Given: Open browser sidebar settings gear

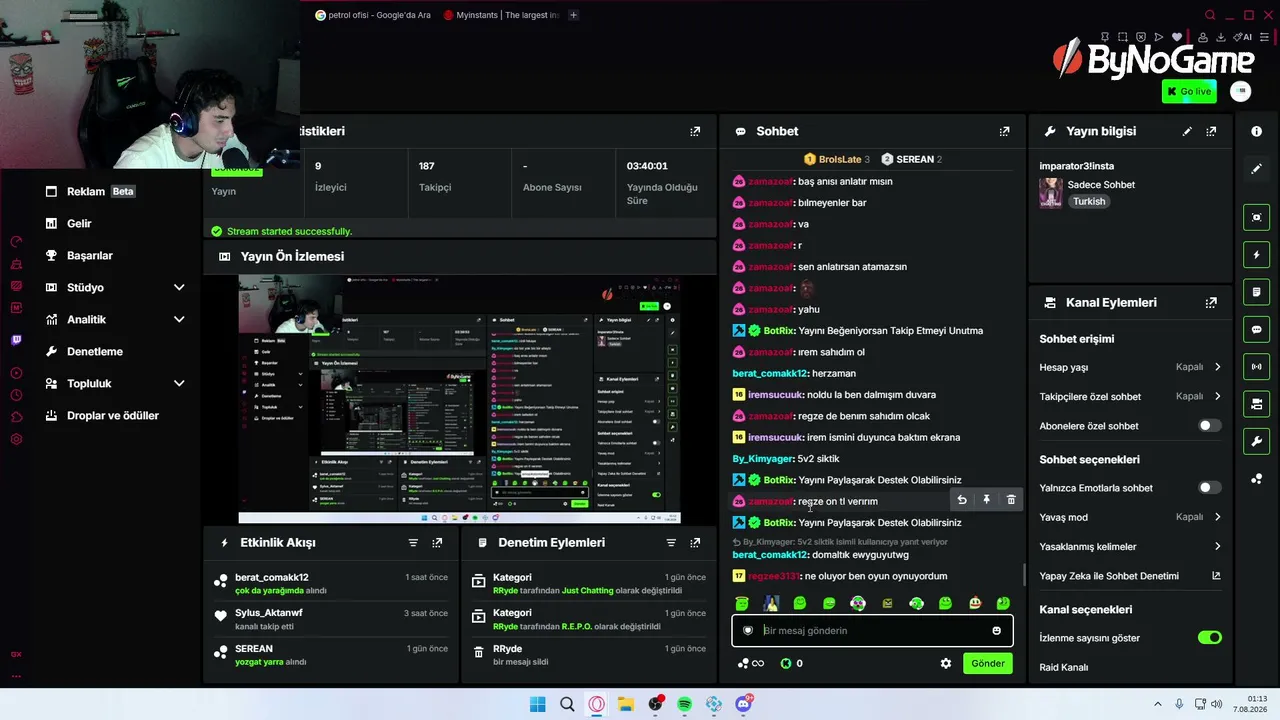Looking at the screenshot, I should coord(16,439).
